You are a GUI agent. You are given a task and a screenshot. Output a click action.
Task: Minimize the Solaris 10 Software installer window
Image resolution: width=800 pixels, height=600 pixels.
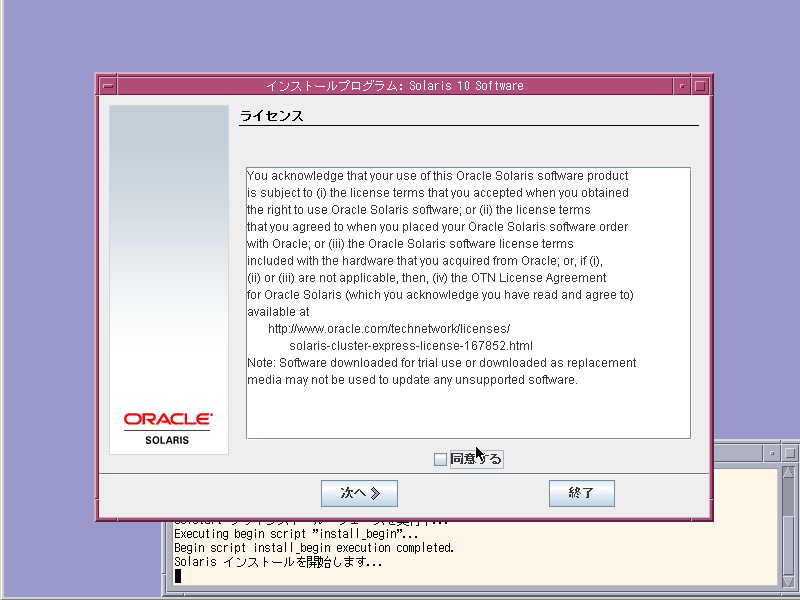[682, 86]
